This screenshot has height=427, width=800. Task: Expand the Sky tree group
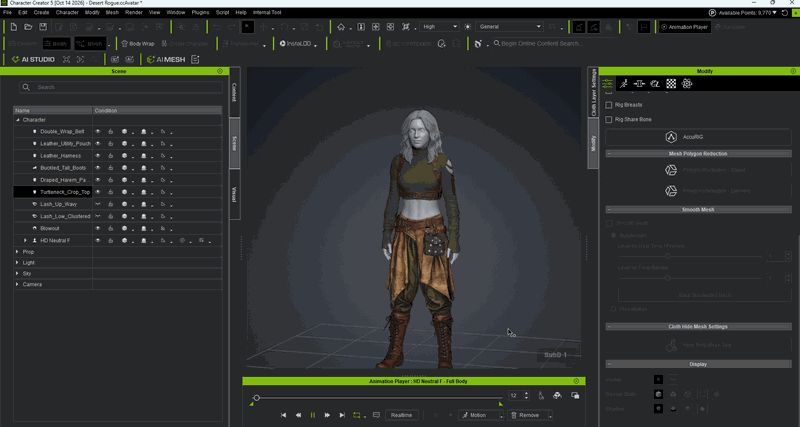17,273
